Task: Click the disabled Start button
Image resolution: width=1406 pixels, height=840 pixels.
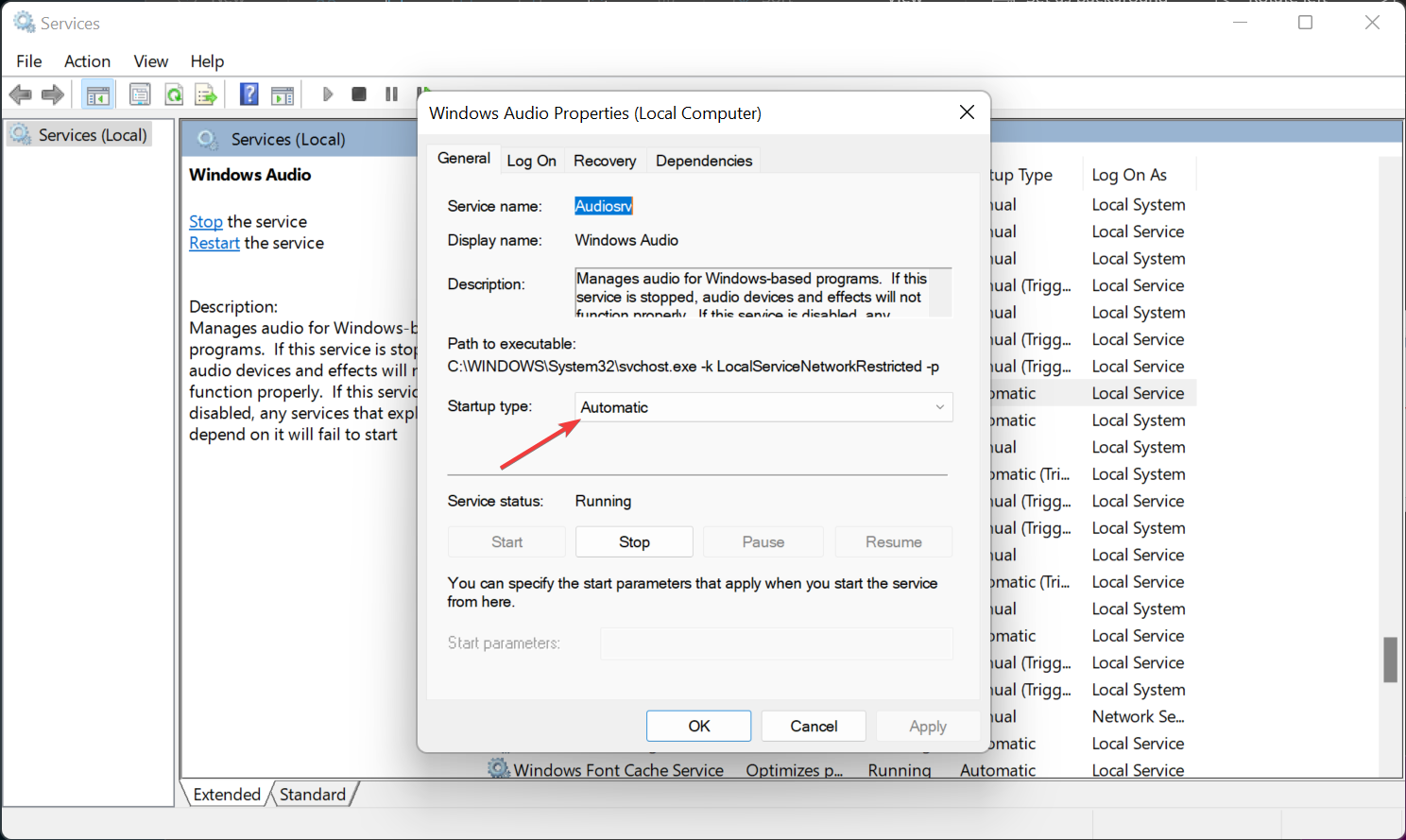Action: tap(506, 541)
